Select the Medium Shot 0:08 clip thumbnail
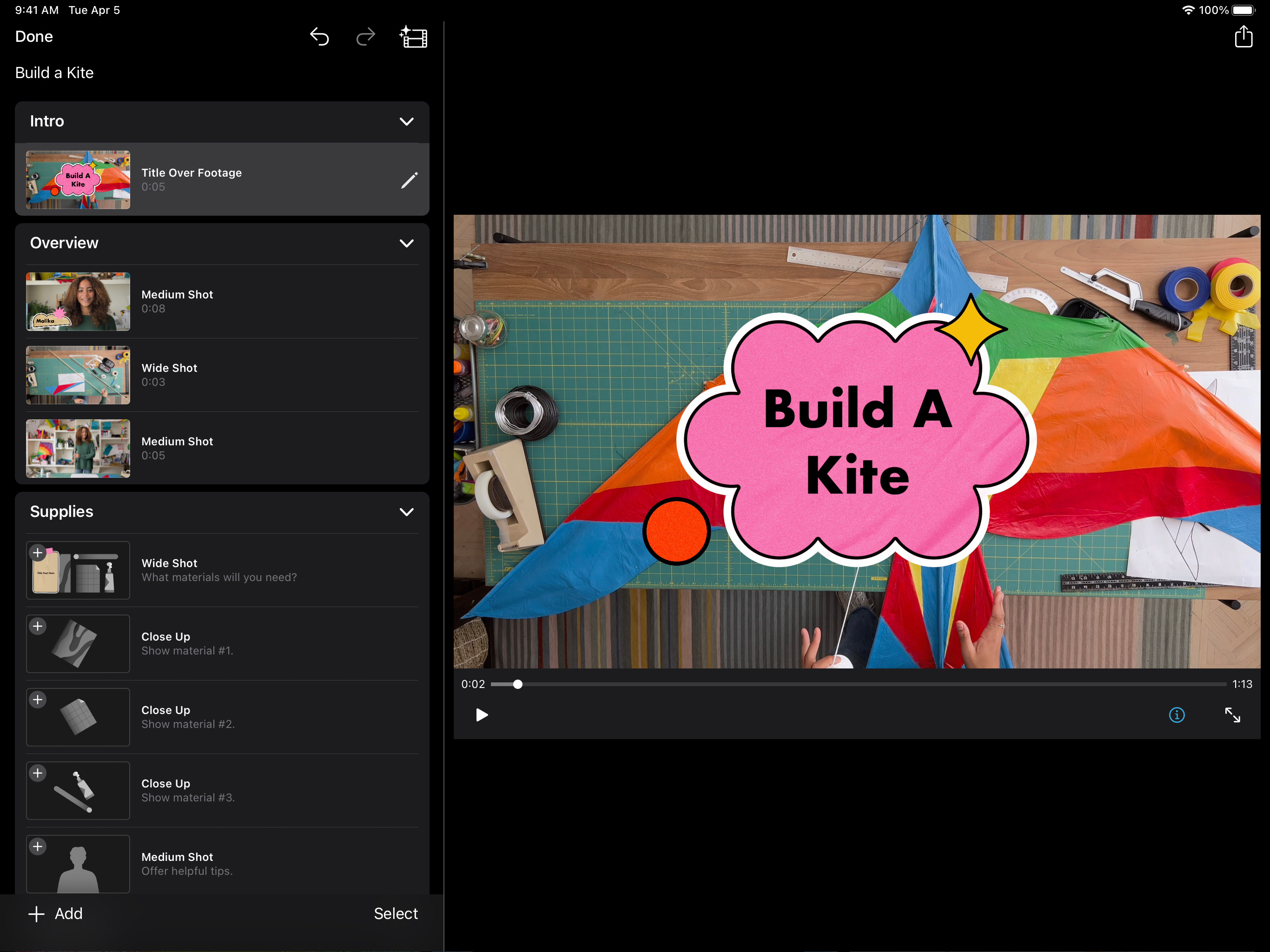The image size is (1270, 952). coord(78,301)
